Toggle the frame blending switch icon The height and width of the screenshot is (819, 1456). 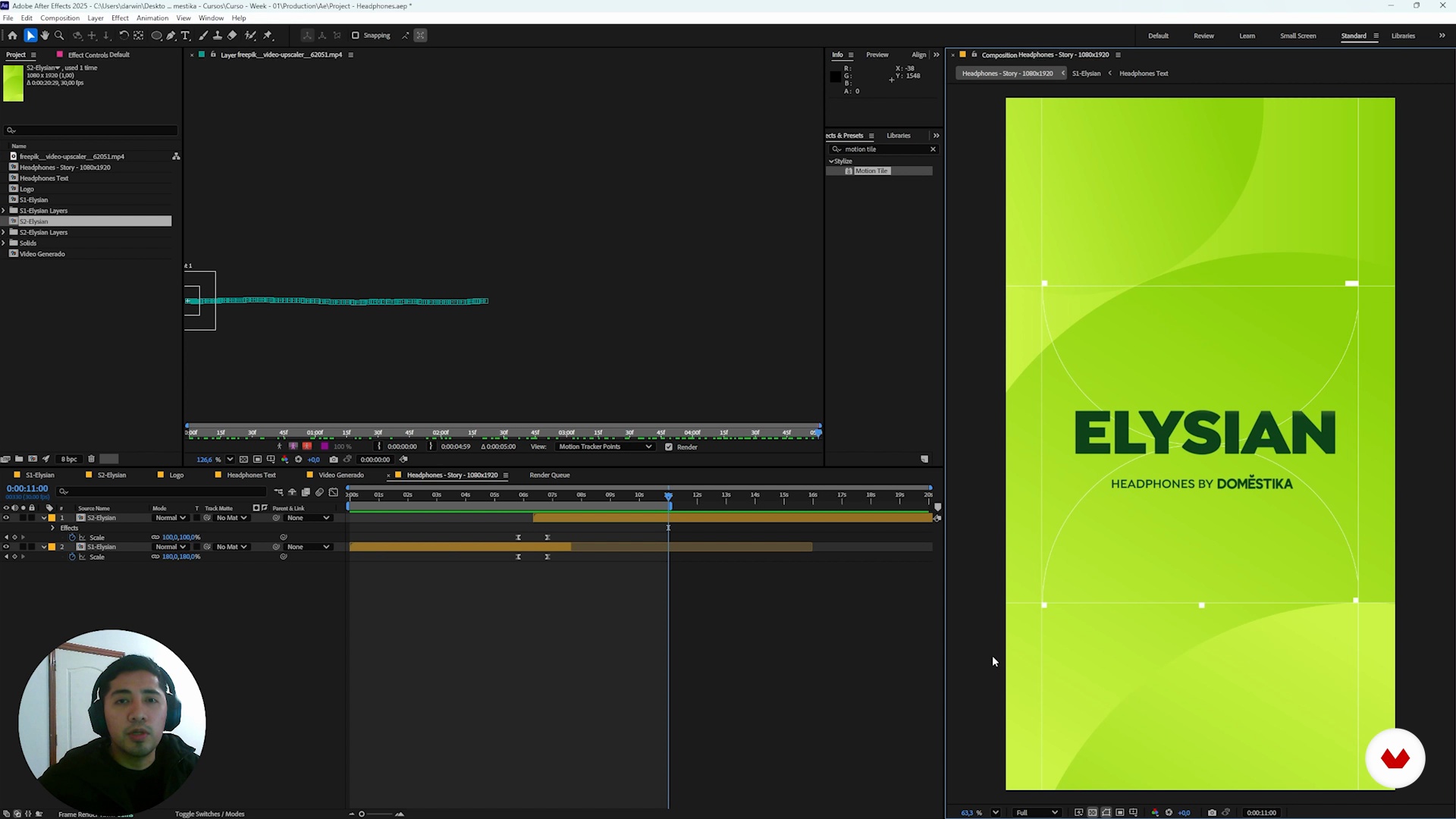pyautogui.click(x=306, y=492)
